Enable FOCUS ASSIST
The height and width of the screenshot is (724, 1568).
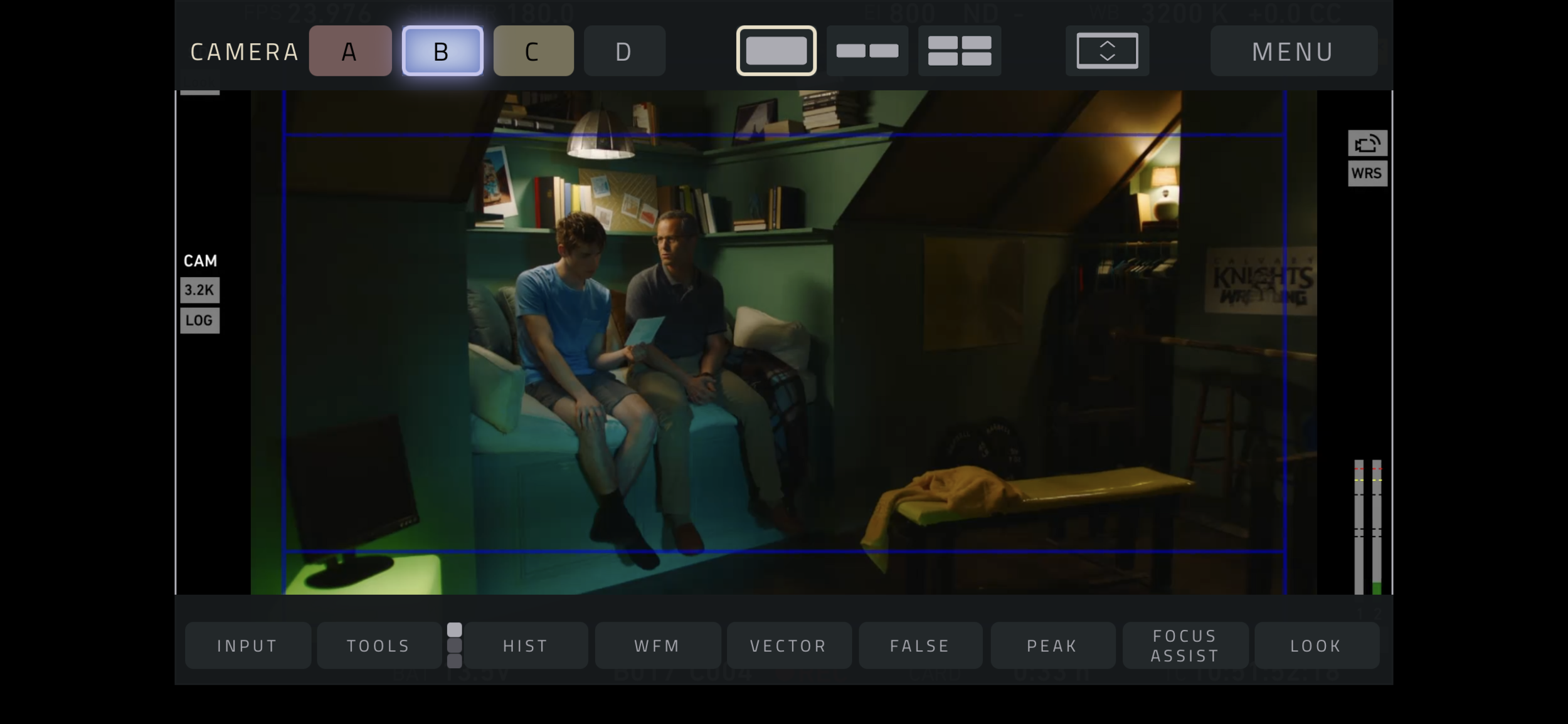tap(1185, 646)
